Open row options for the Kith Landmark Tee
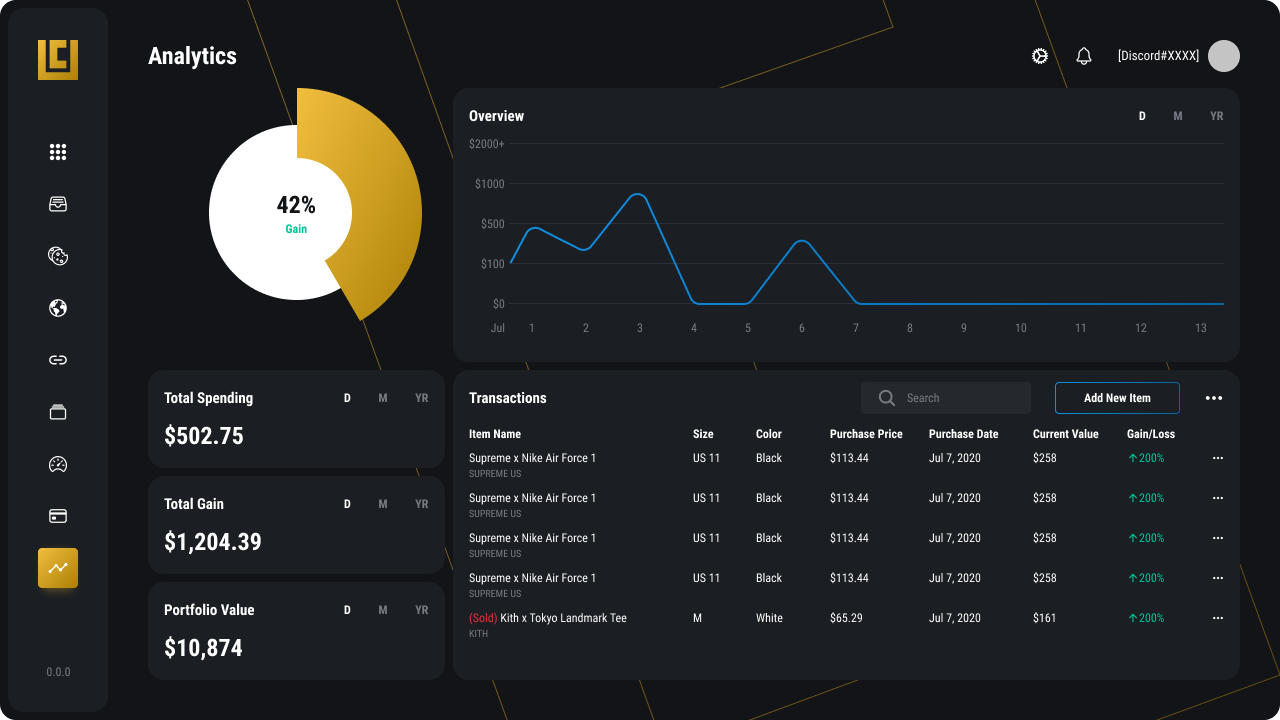This screenshot has width=1280, height=720. (1217, 618)
